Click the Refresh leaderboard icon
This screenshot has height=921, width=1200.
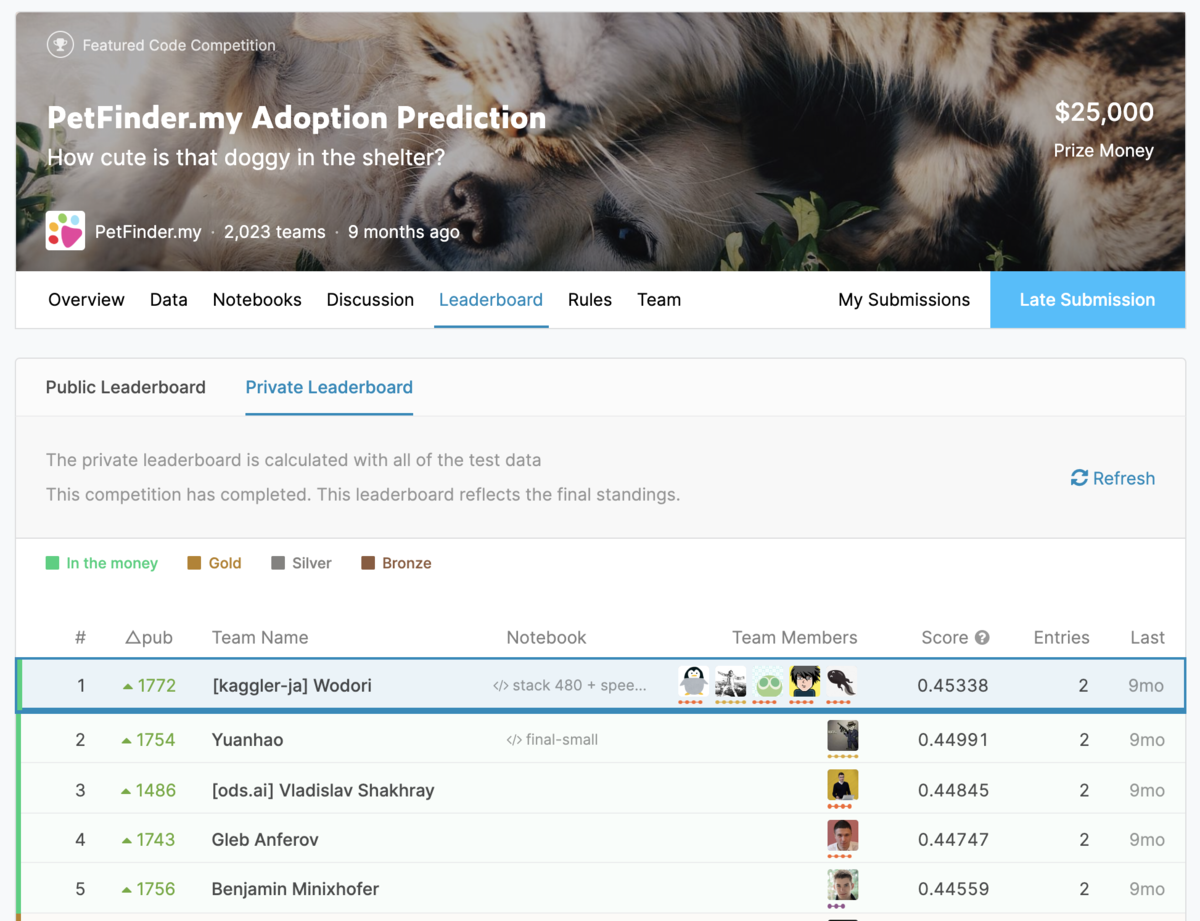pyautogui.click(x=1079, y=478)
